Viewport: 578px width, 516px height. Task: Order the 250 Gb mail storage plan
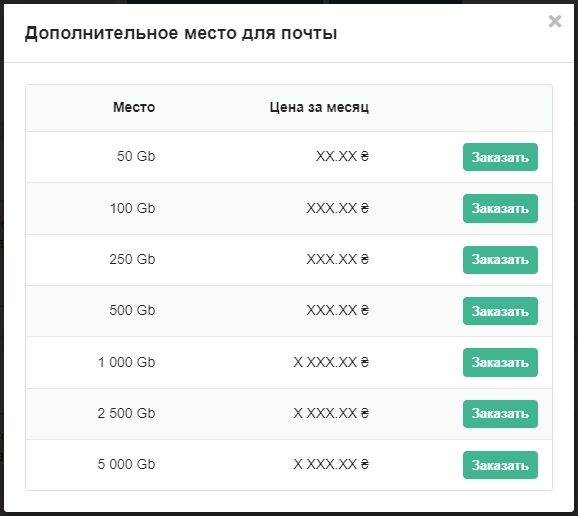click(x=500, y=260)
